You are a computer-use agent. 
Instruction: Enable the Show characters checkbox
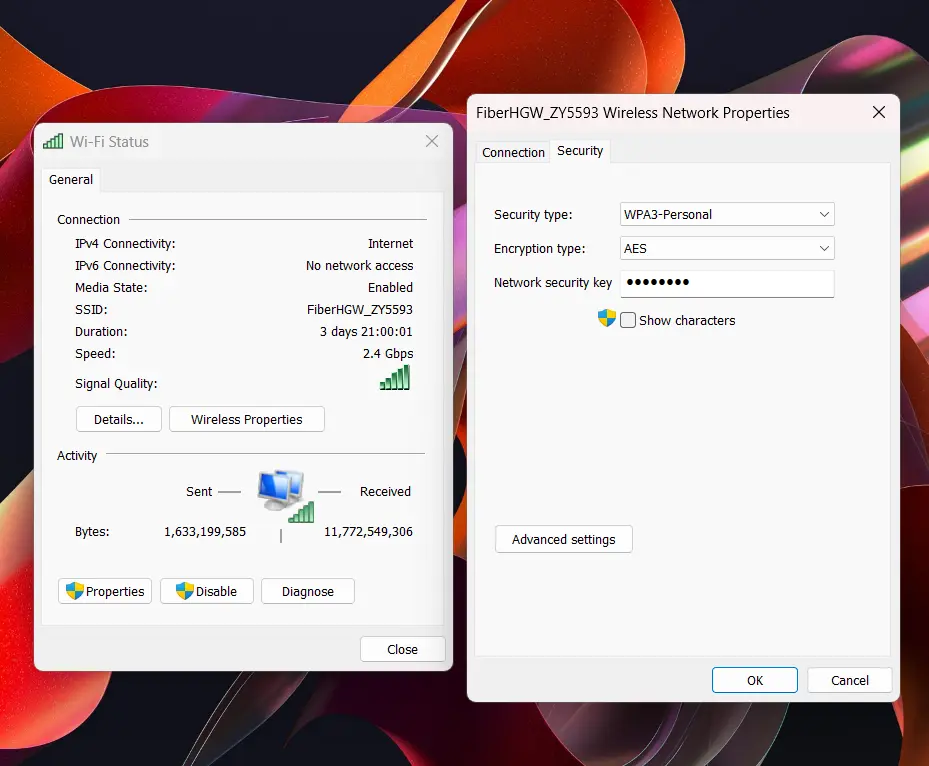coord(628,319)
